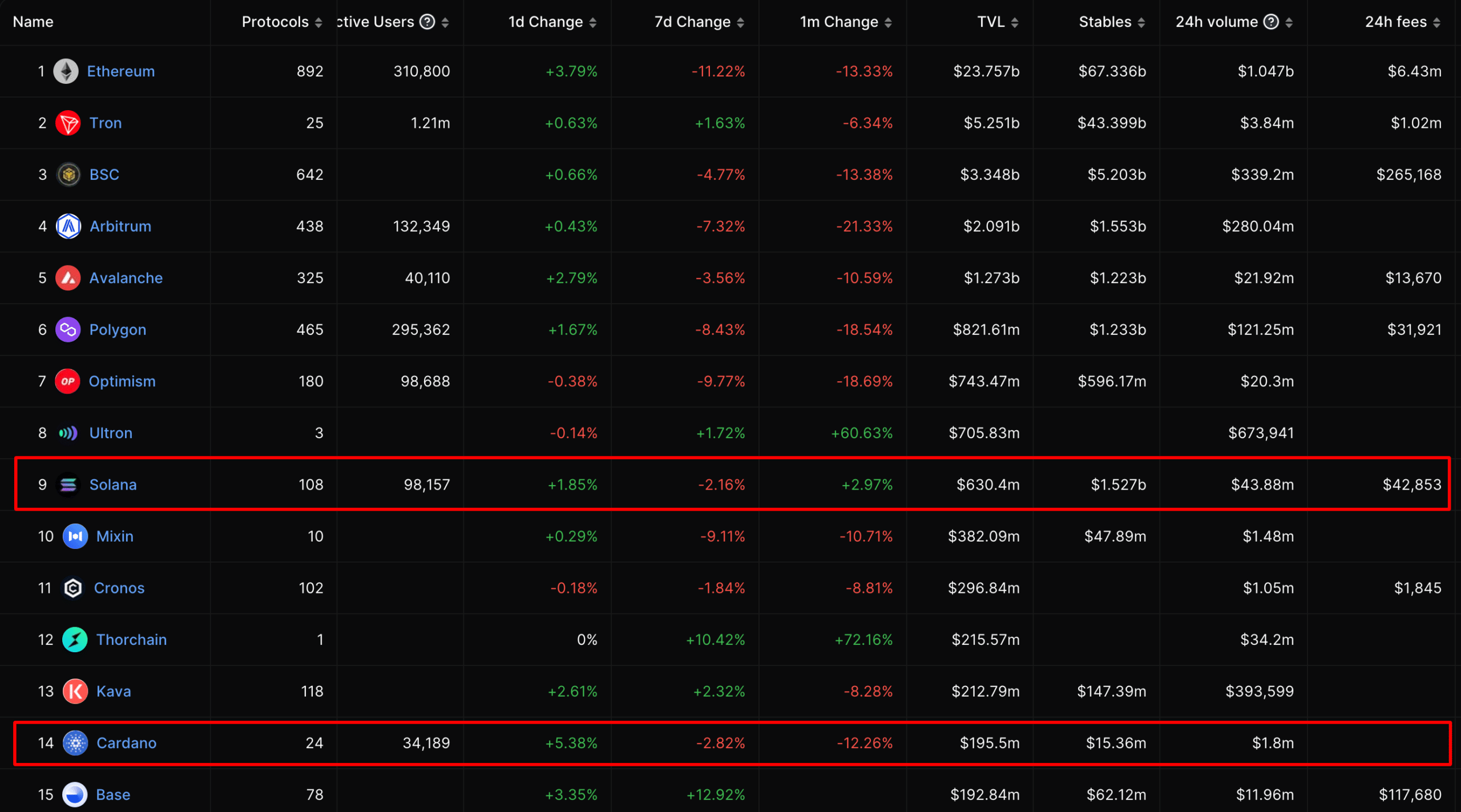This screenshot has width=1461, height=812.
Task: Click the TVL header label
Action: pyautogui.click(x=991, y=22)
